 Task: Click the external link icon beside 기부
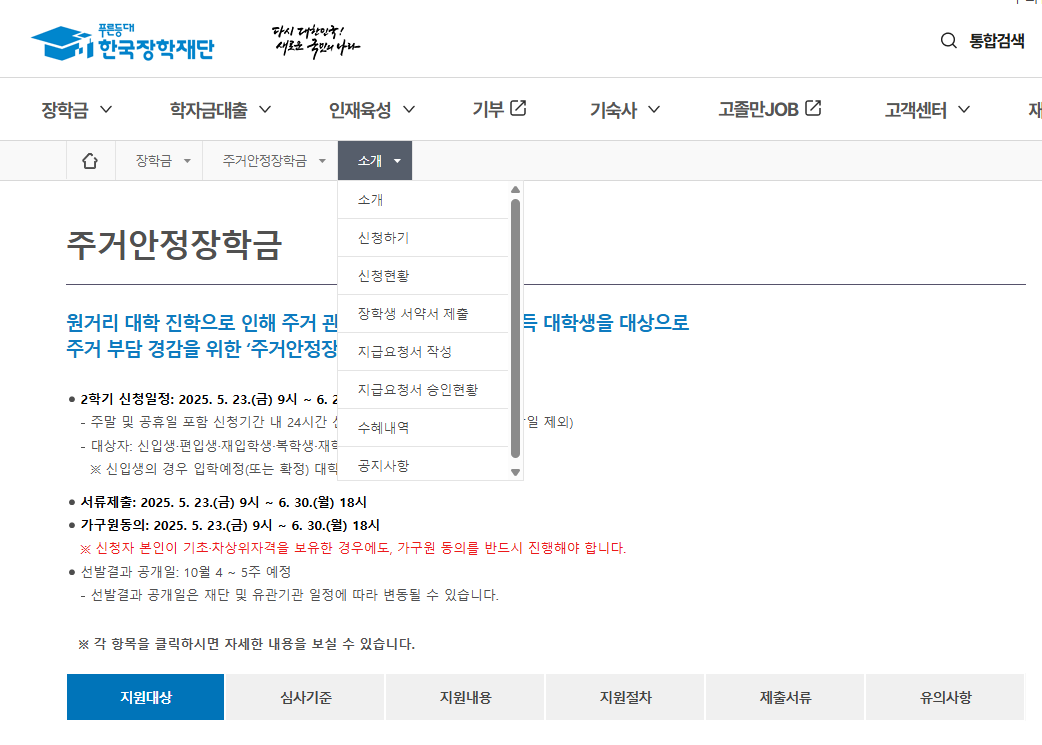[519, 108]
